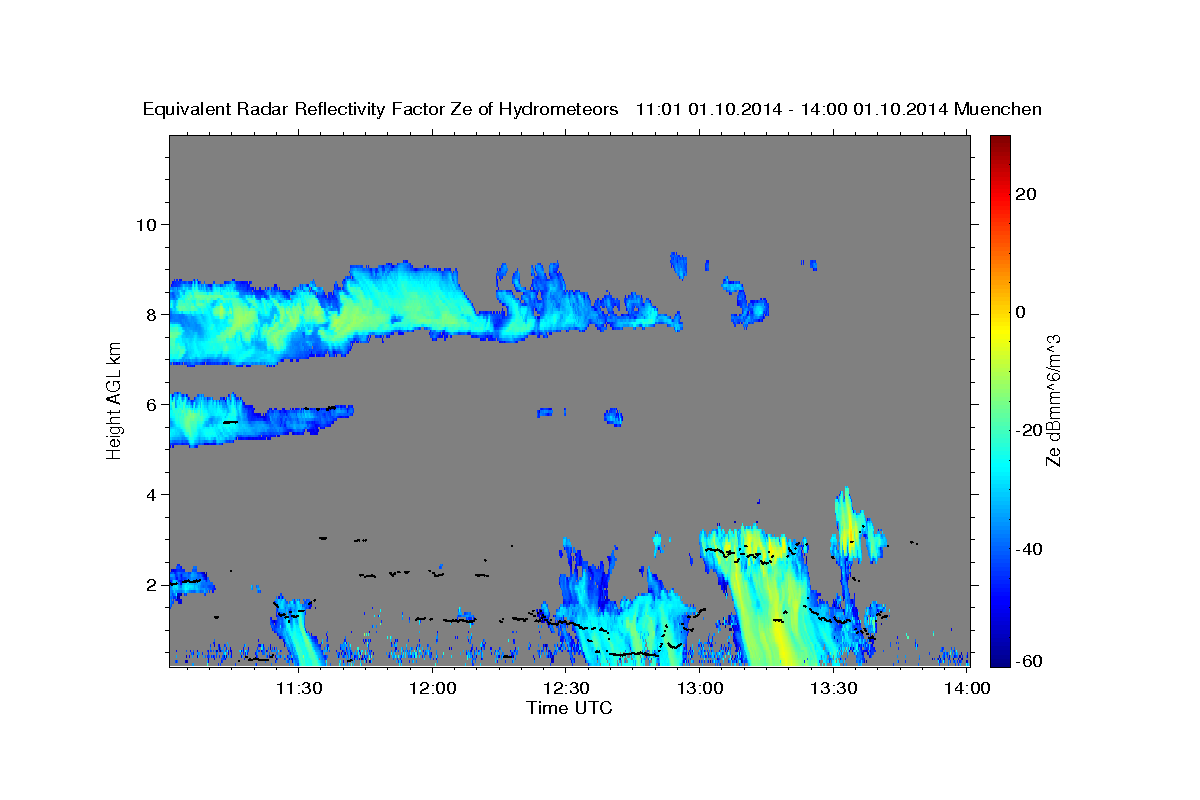Click the colorbar tick value '20'
The image size is (1200, 800).
[1026, 194]
